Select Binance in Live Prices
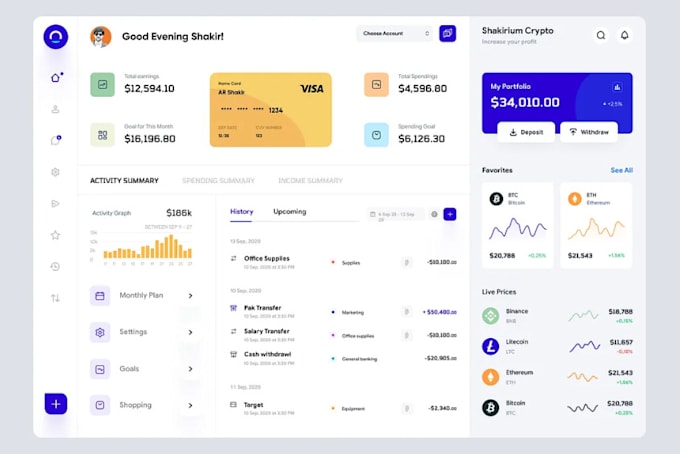Screen dimensions: 680x454 tap(557, 316)
